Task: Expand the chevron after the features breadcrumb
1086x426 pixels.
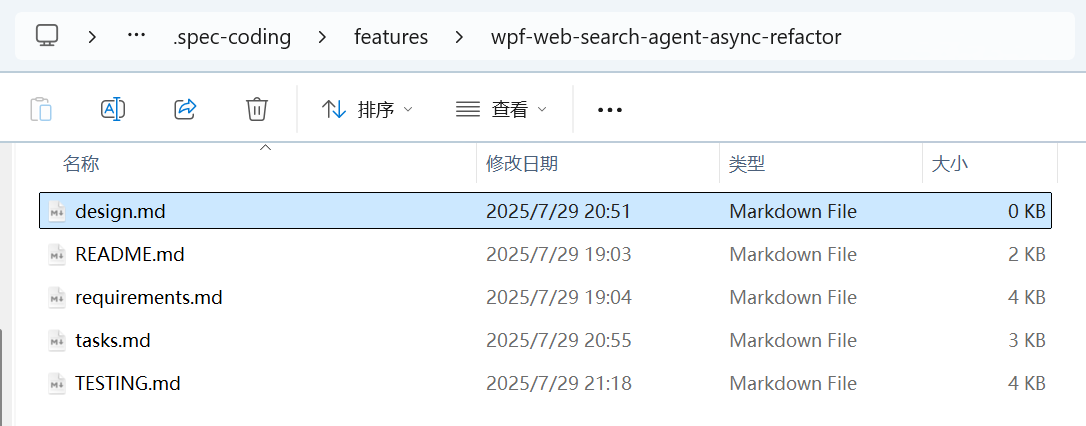Action: pos(460,37)
